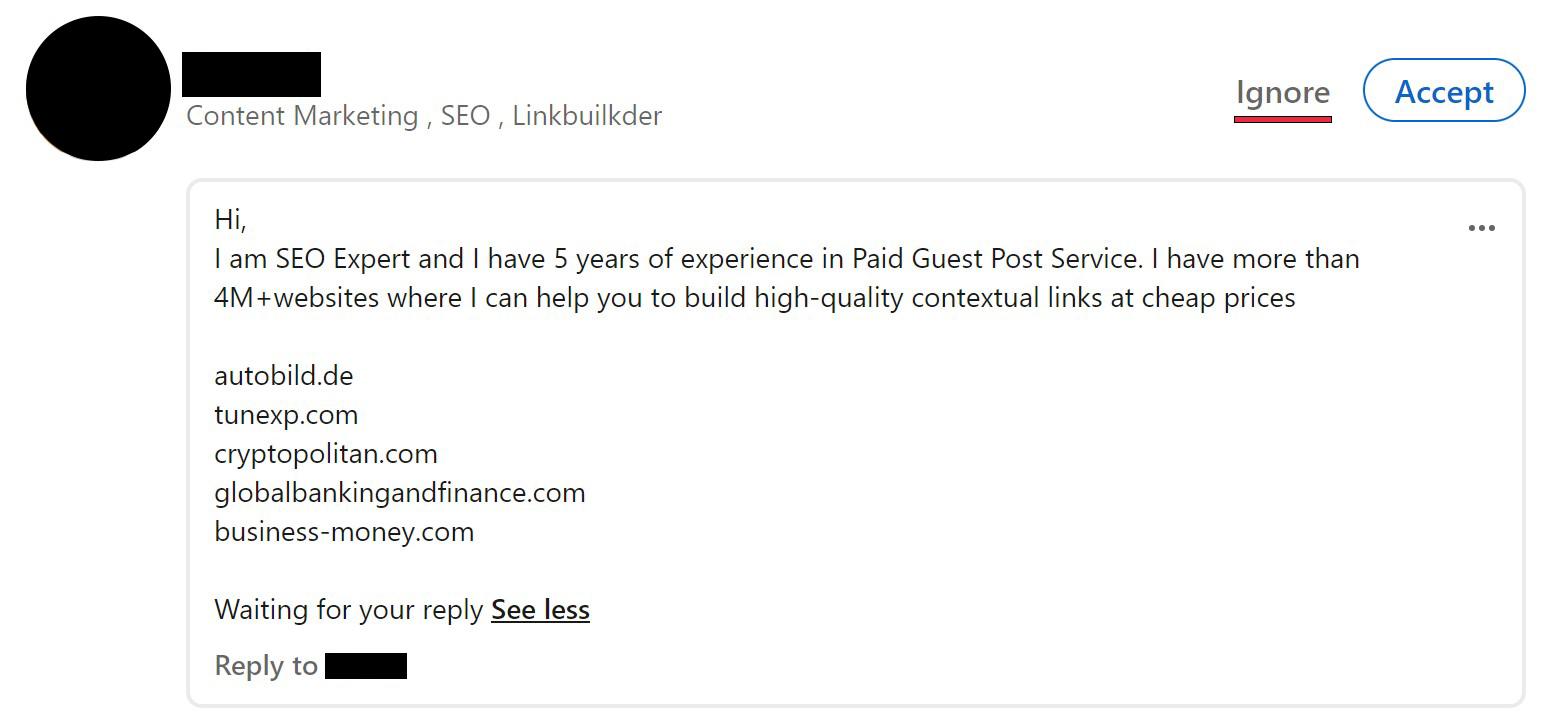1546x720 pixels.
Task: Open the three-dot message options menu
Action: pos(1481,228)
